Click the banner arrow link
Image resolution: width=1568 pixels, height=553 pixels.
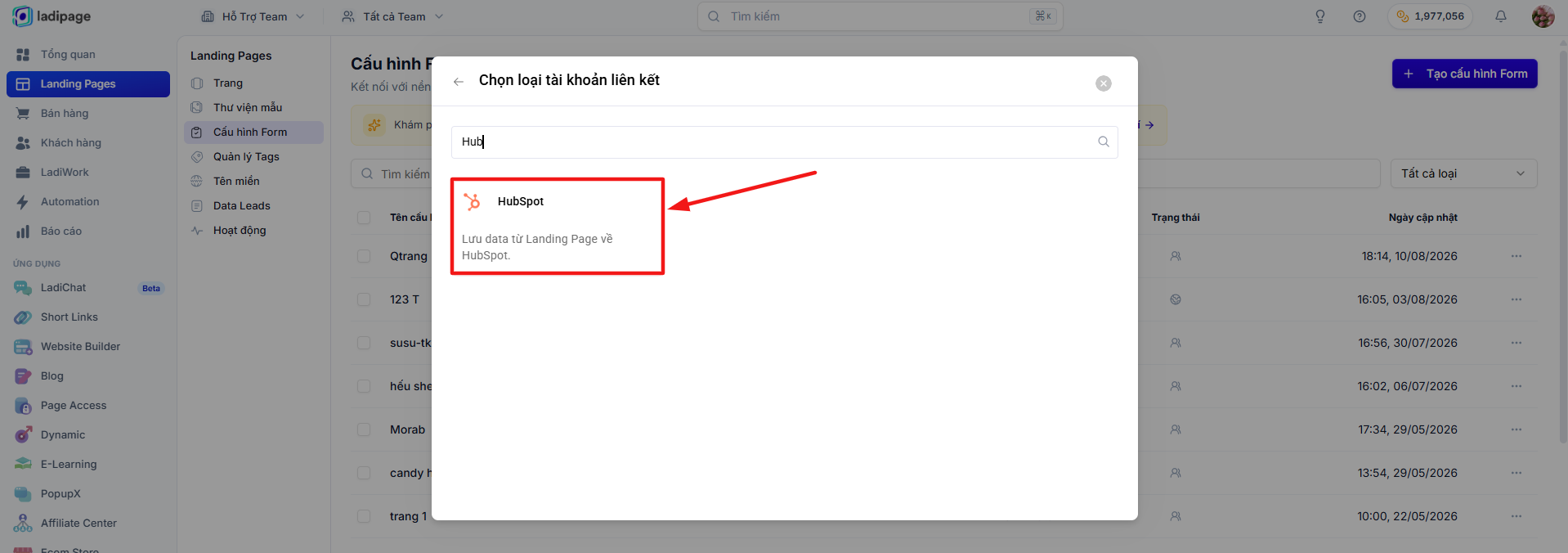1149,125
